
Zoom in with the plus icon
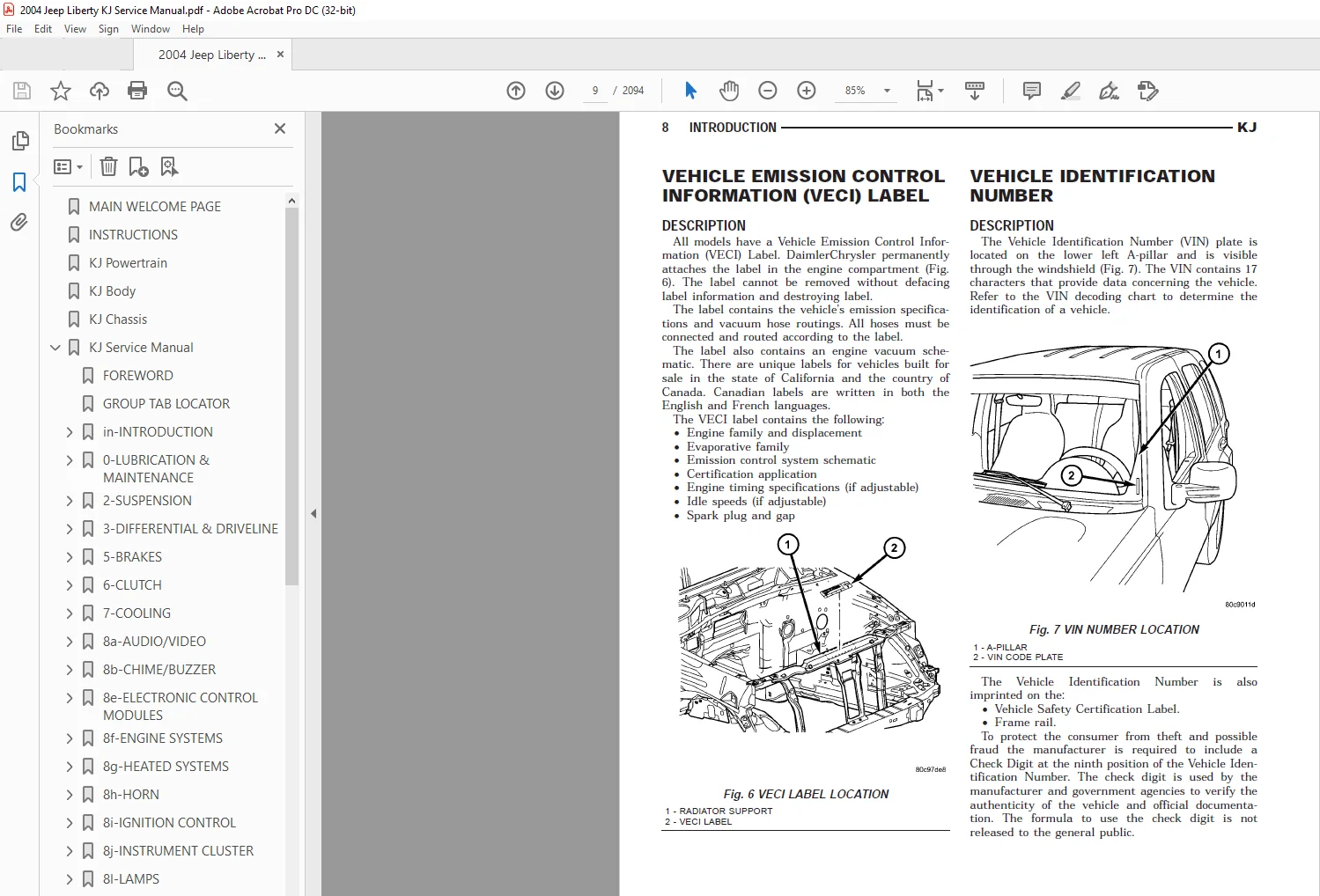pos(807,91)
